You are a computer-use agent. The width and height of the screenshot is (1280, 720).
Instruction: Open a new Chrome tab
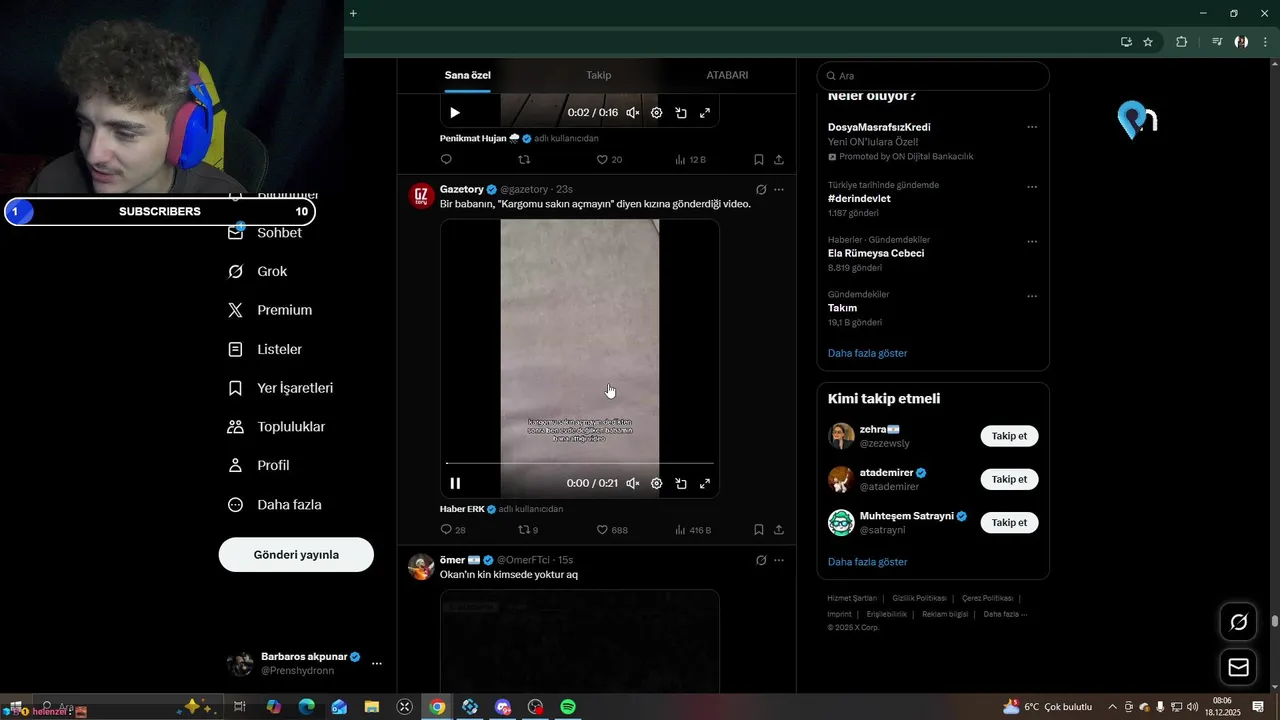[353, 13]
